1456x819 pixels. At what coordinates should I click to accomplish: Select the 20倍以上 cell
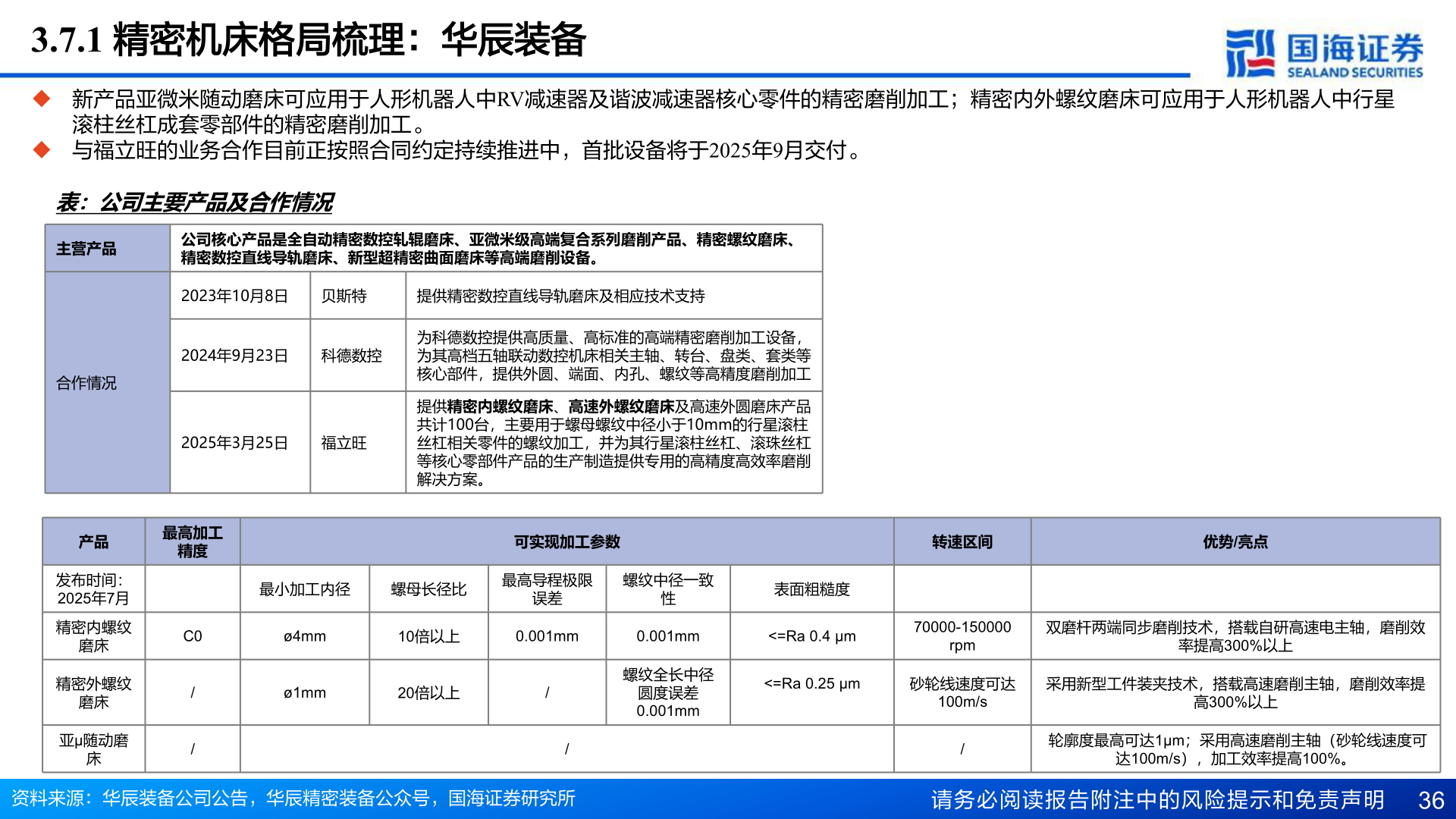tap(428, 692)
